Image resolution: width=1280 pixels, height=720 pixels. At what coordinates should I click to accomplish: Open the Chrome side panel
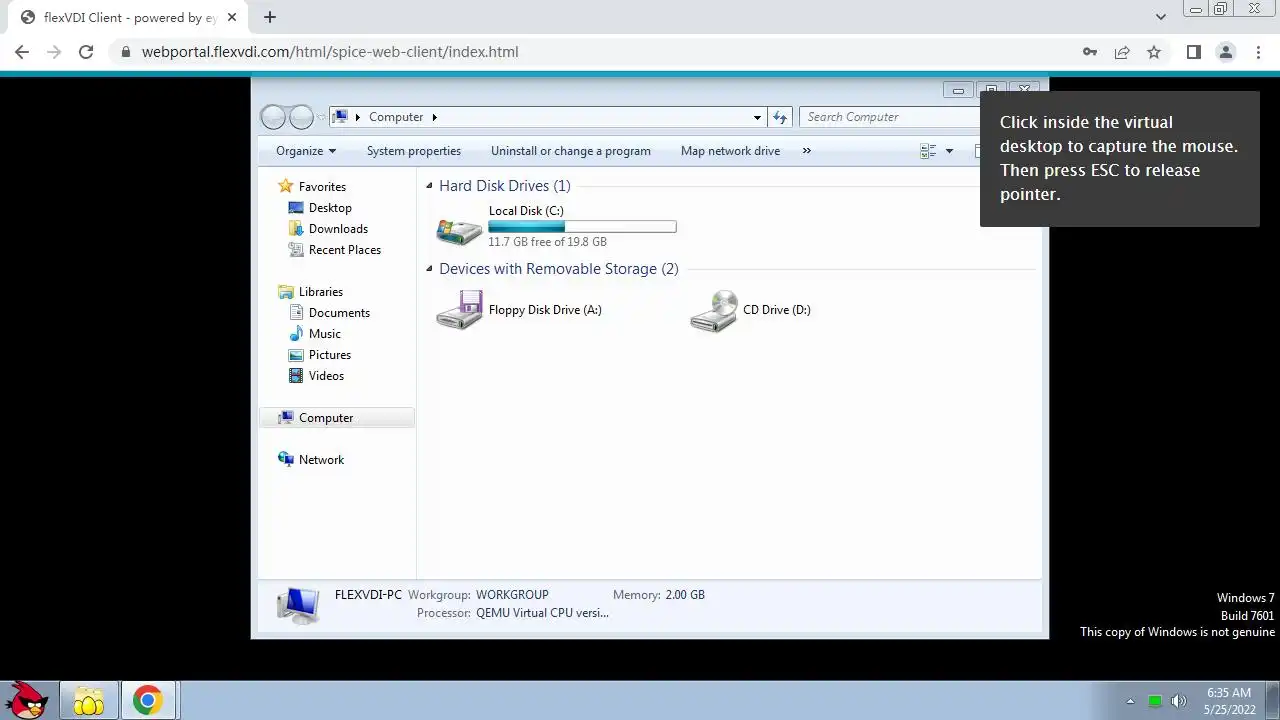pos(1193,52)
